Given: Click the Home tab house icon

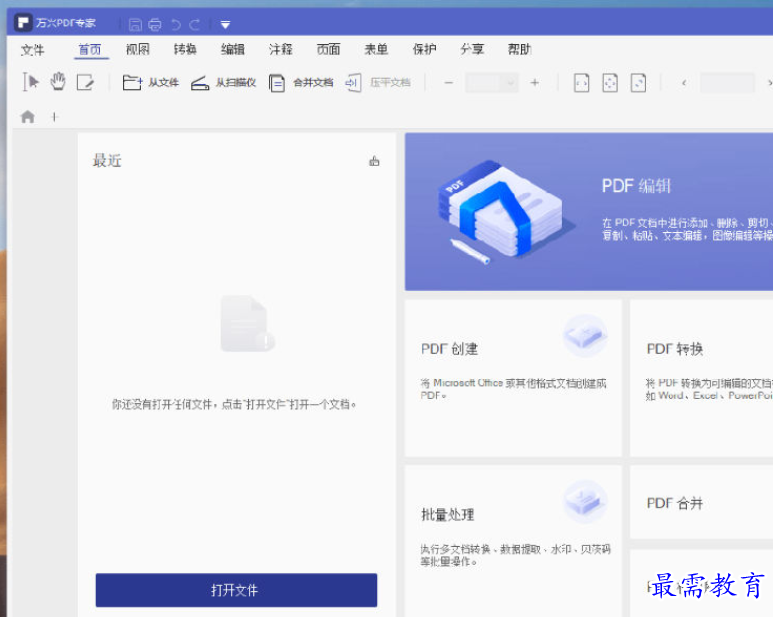Looking at the screenshot, I should (x=28, y=117).
